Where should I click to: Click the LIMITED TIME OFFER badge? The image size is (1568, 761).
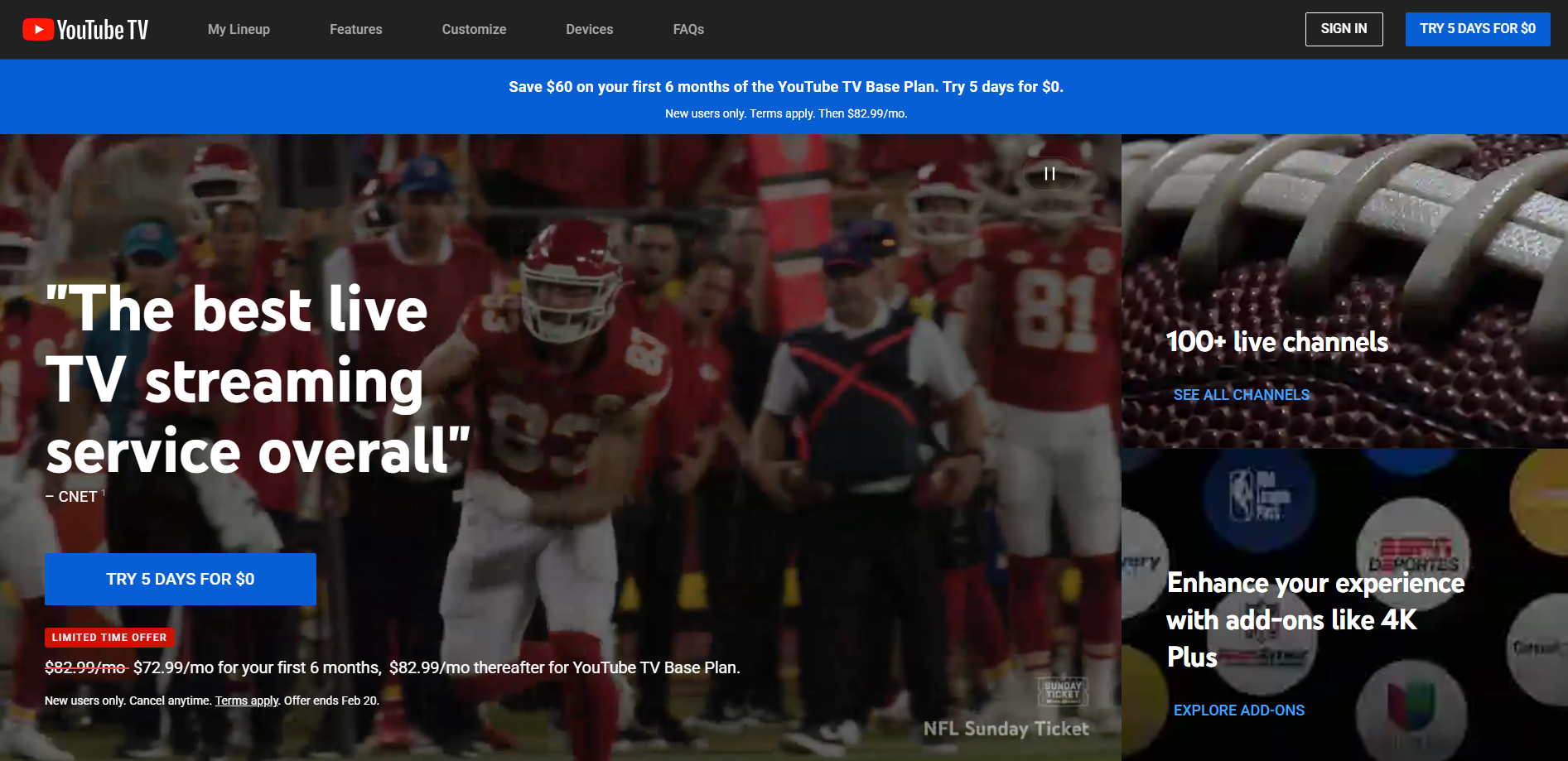click(x=109, y=638)
